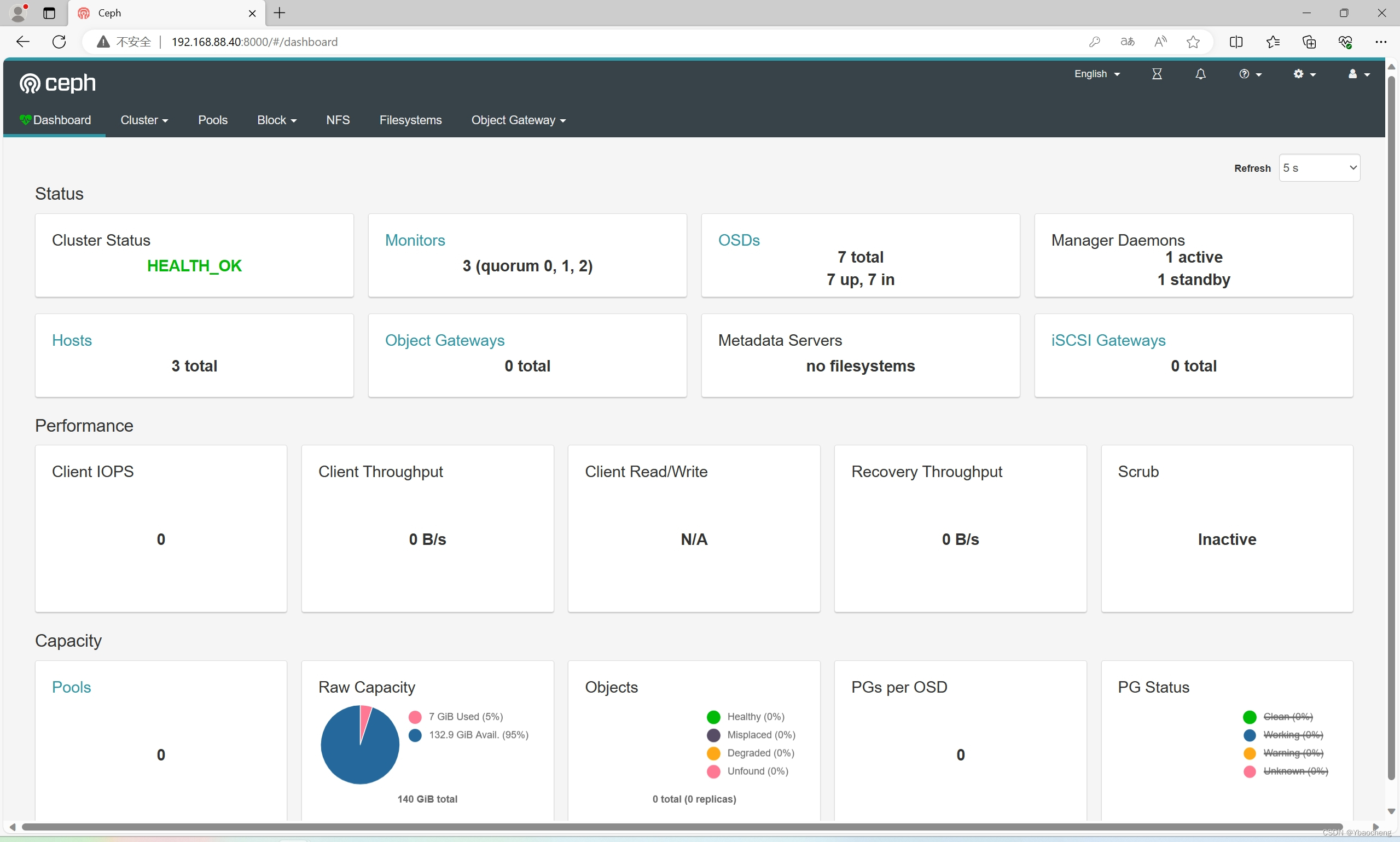The width and height of the screenshot is (1400, 842).
Task: Open the Refresh interval combo box
Action: 1319,168
